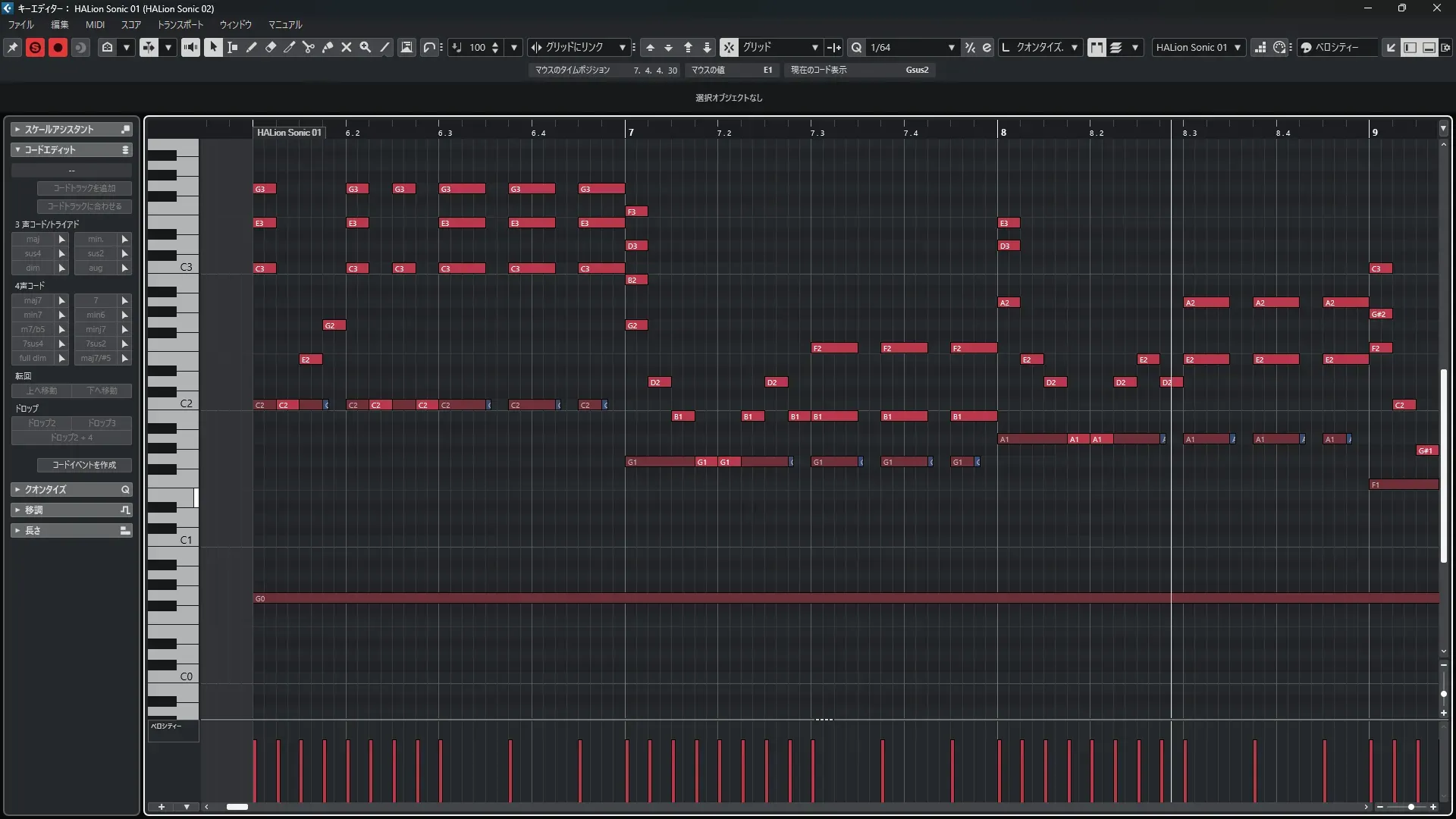Screen dimensions: 1456x819
Task: Select the Glue tool
Action: point(328,47)
